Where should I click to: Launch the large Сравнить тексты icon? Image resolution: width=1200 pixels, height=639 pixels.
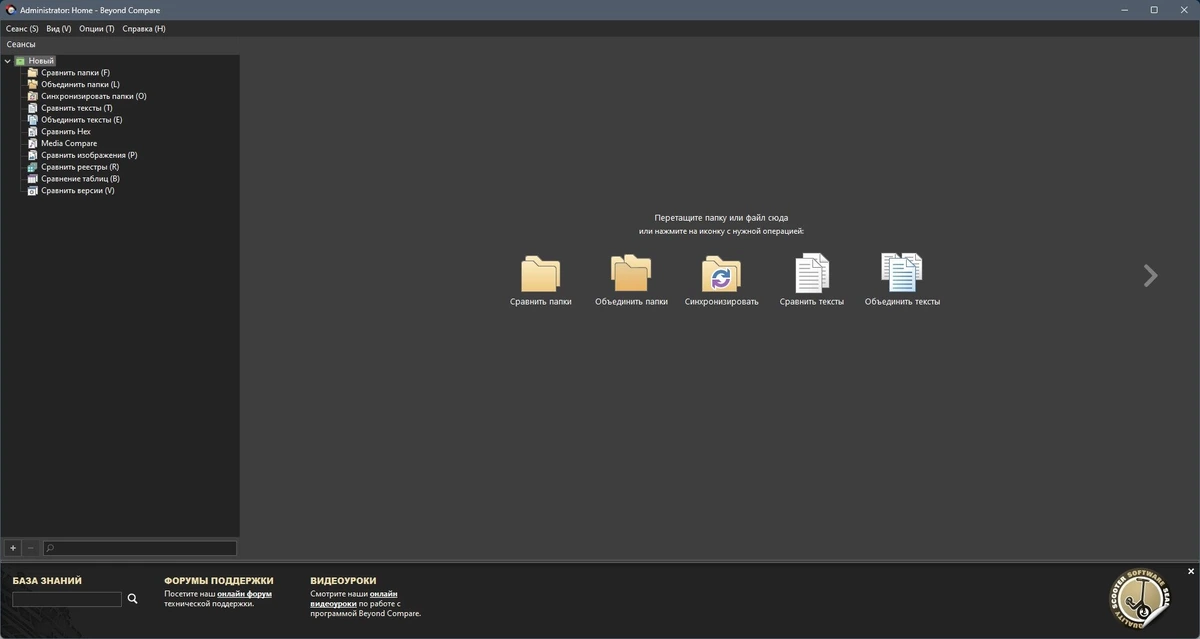812,273
